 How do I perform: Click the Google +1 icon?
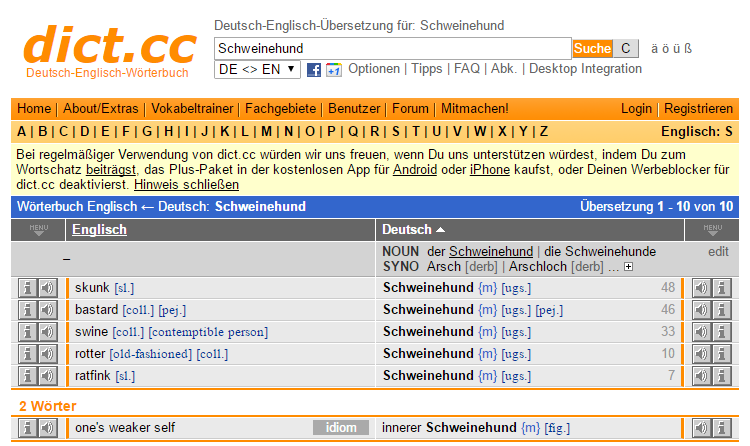[x=334, y=70]
